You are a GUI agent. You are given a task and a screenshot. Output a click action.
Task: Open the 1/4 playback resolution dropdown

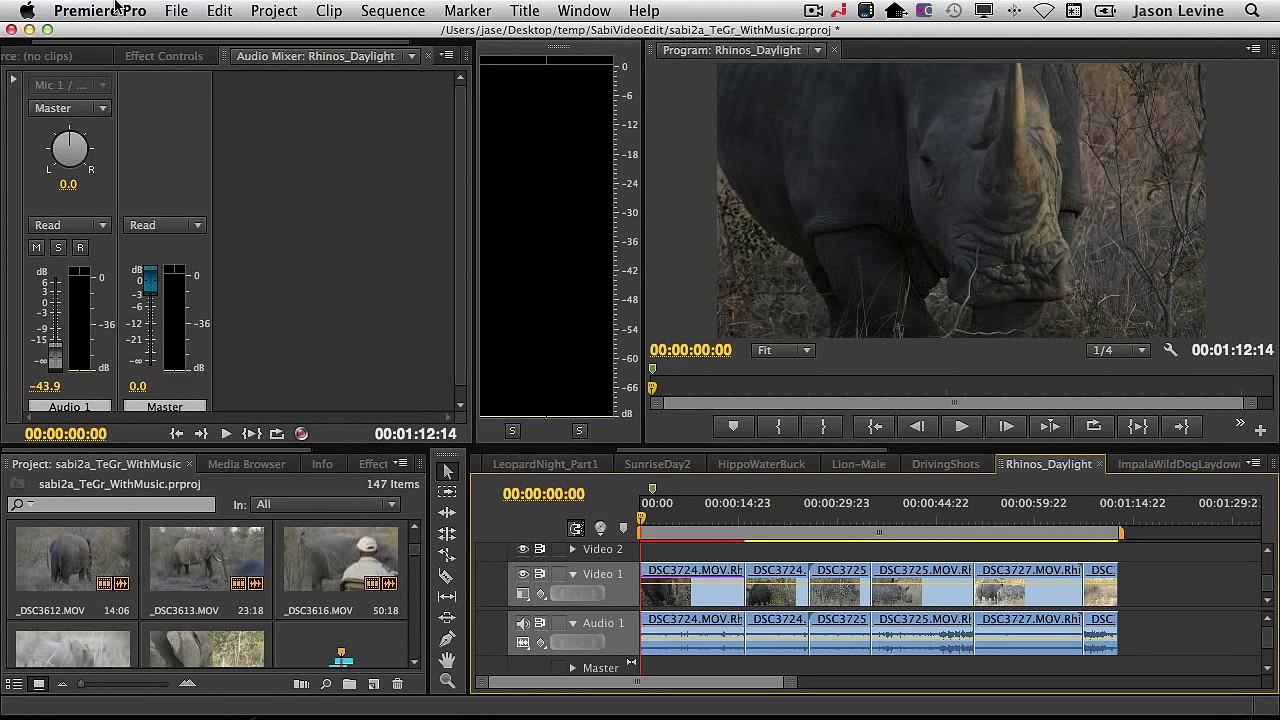[x=1119, y=350]
